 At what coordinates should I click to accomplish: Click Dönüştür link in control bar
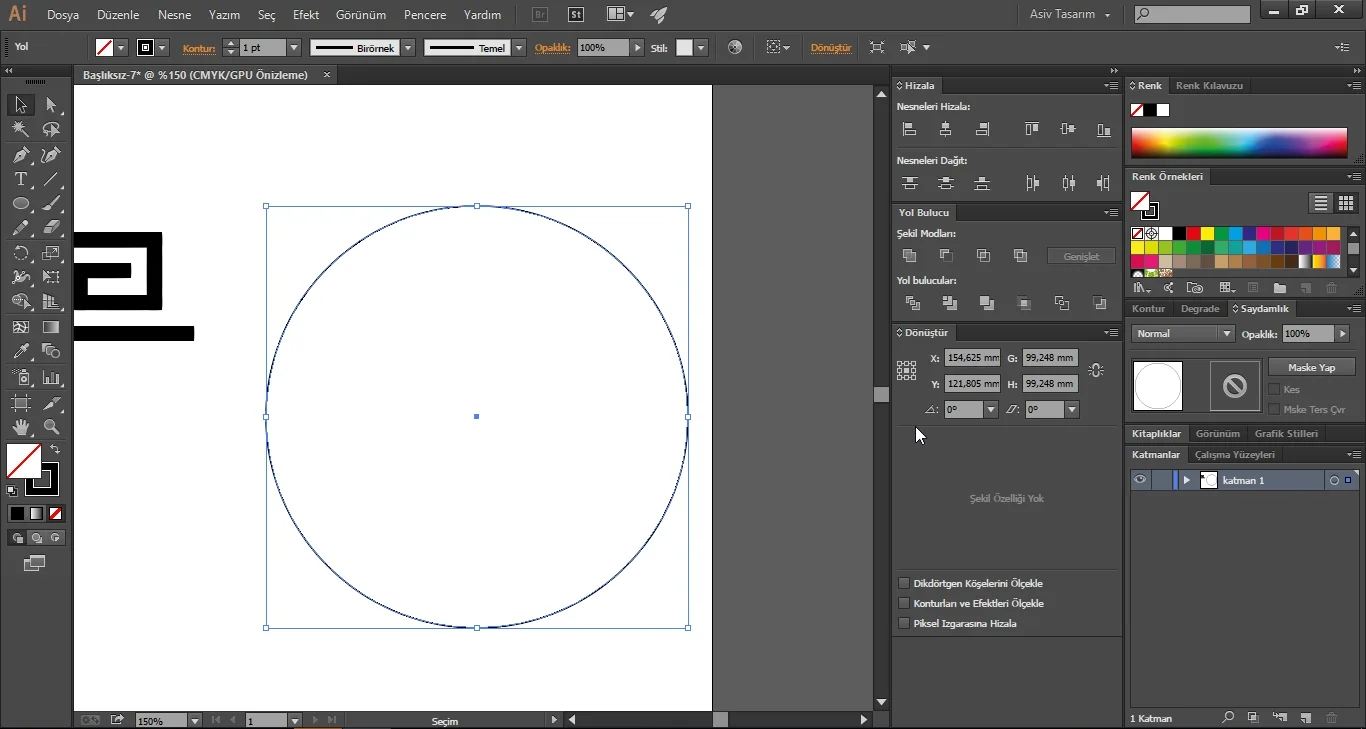[830, 48]
